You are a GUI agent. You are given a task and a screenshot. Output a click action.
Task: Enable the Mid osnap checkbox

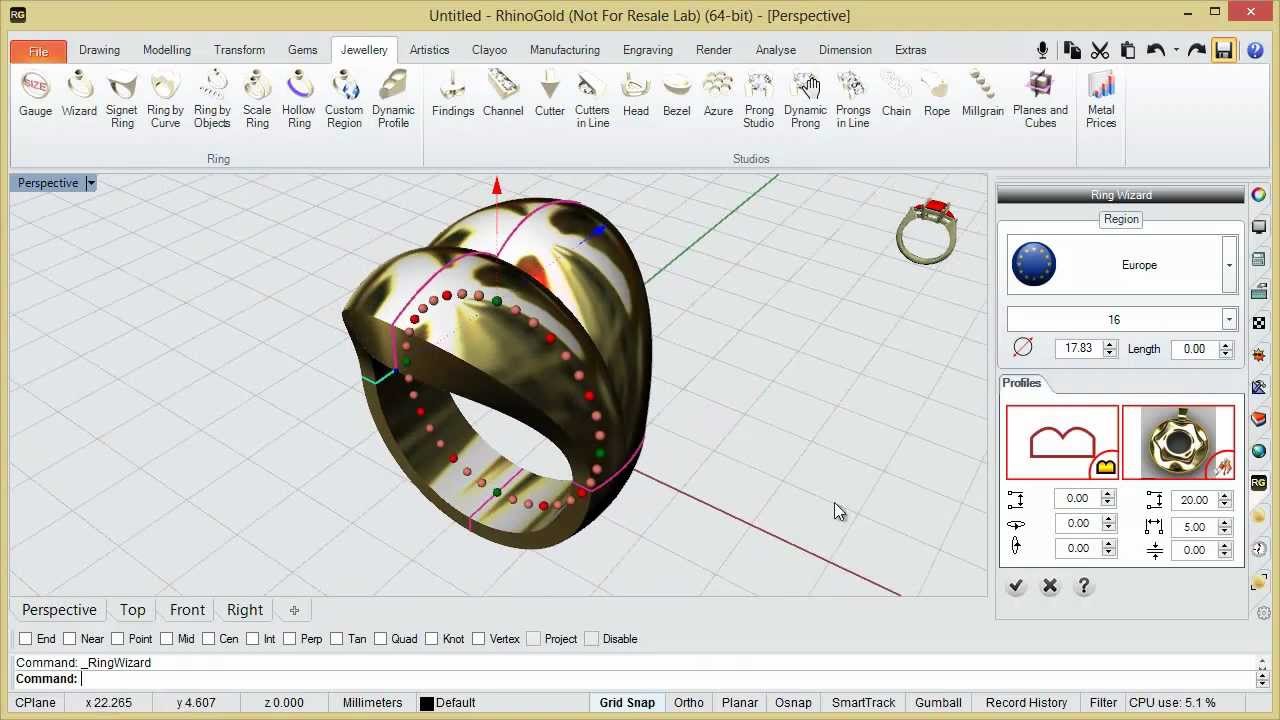pos(167,639)
